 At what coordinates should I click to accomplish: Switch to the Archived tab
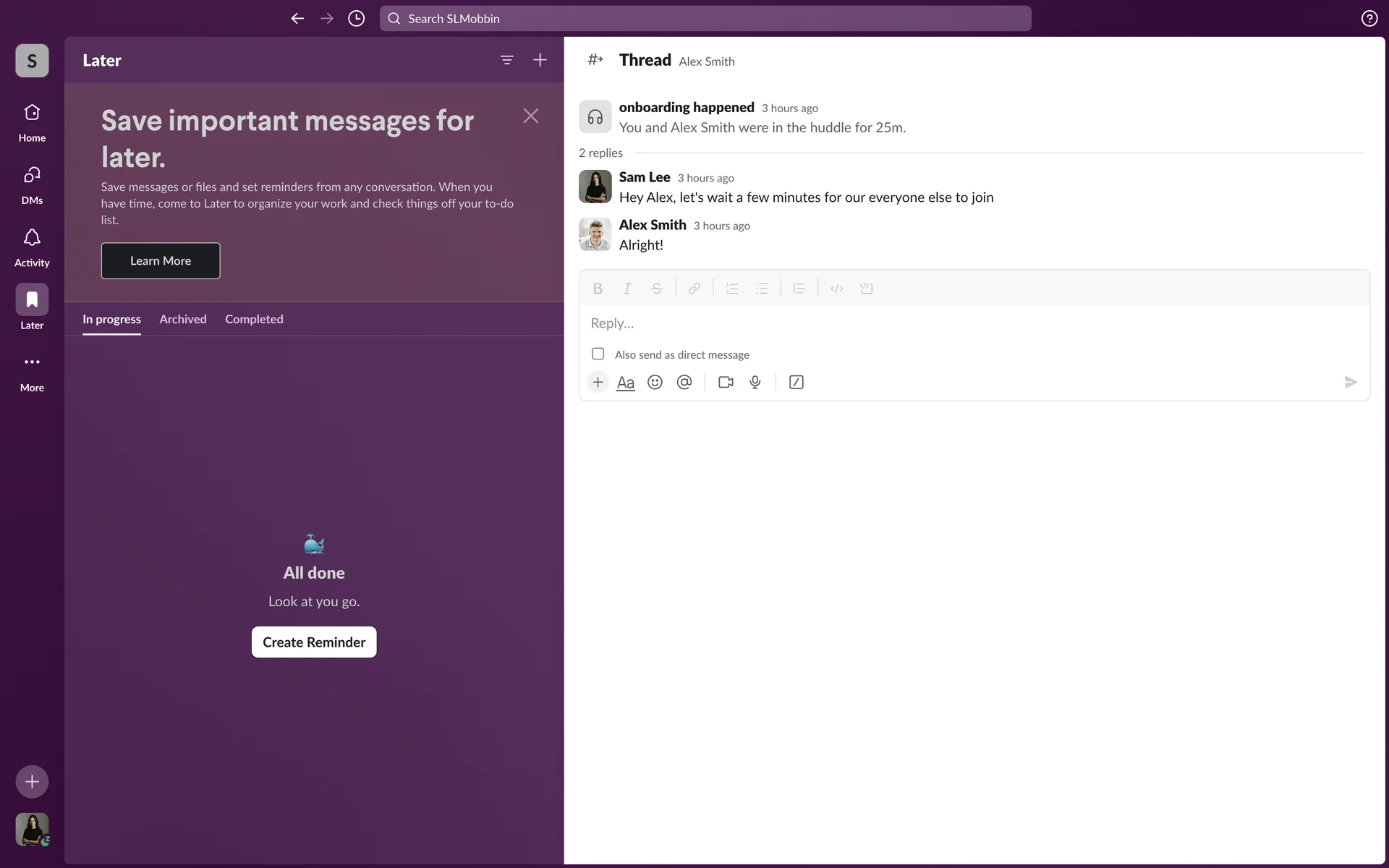click(182, 319)
